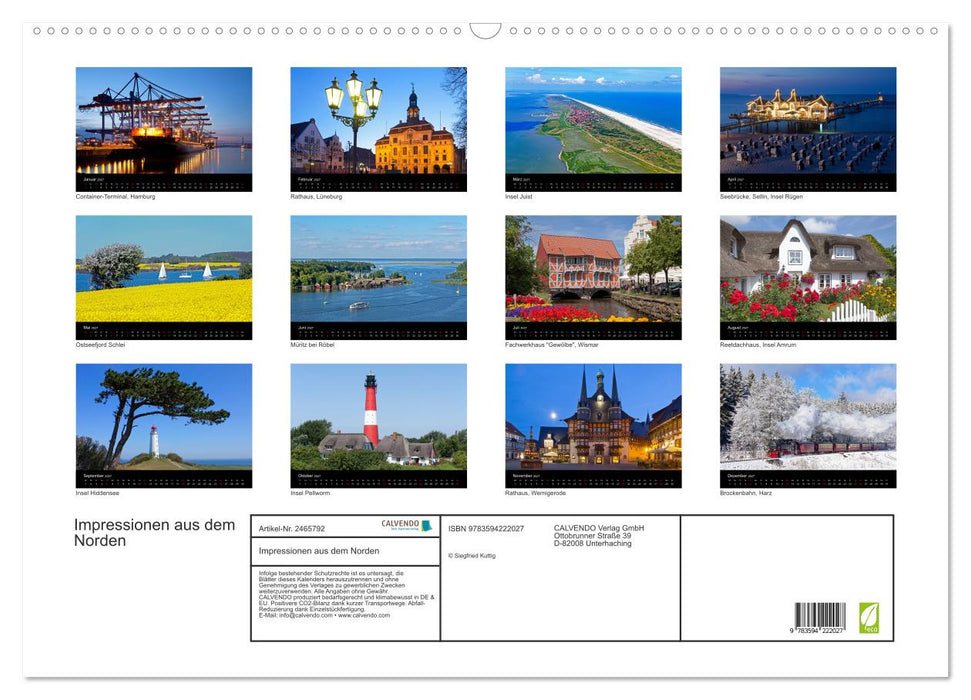Click the 'Rathaus, Wernigerode' caption
Image resolution: width=971 pixels, height=700 pixels.
tap(535, 493)
